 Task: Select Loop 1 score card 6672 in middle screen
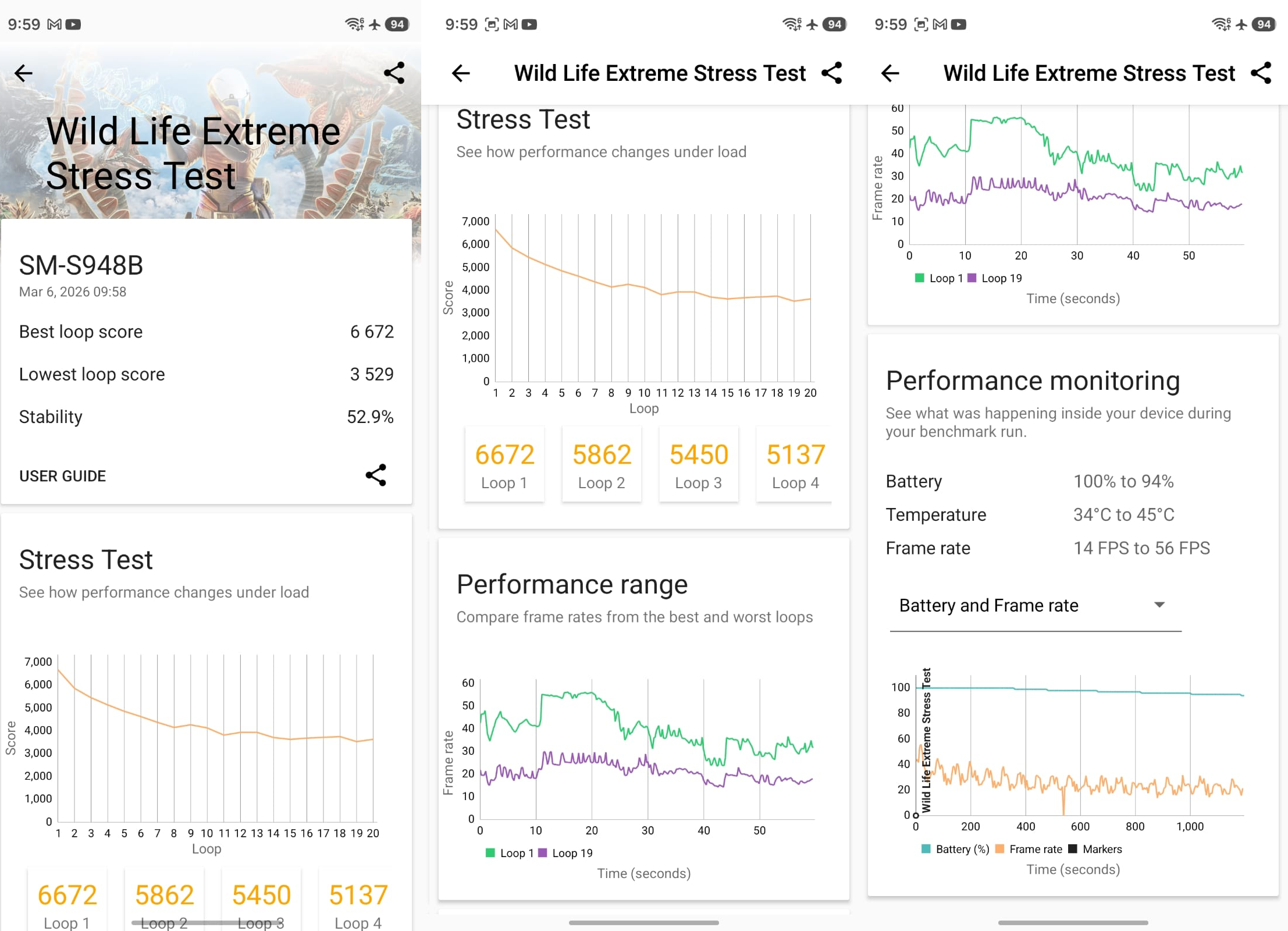[x=504, y=464]
